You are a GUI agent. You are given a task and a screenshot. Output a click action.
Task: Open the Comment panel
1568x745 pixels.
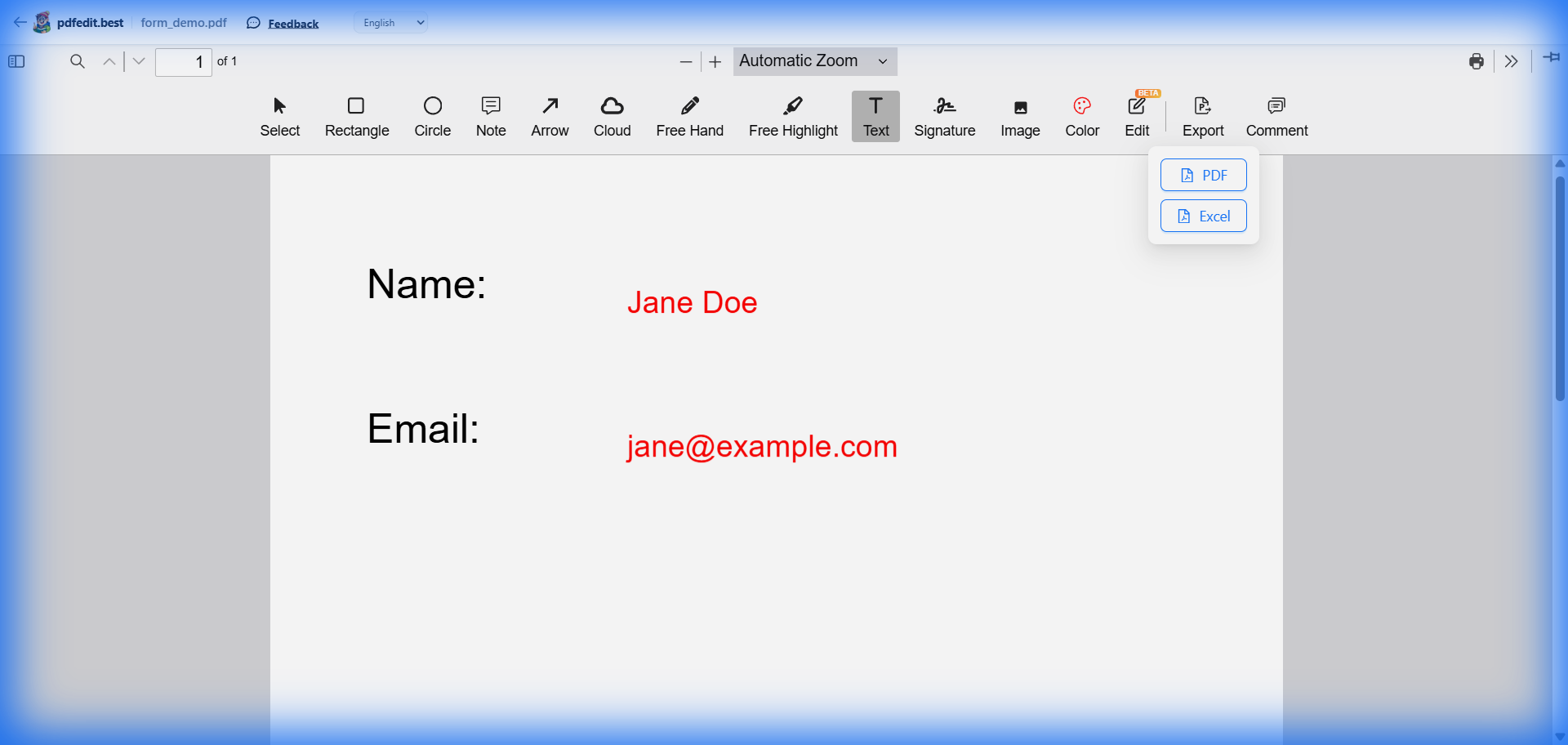tap(1276, 116)
